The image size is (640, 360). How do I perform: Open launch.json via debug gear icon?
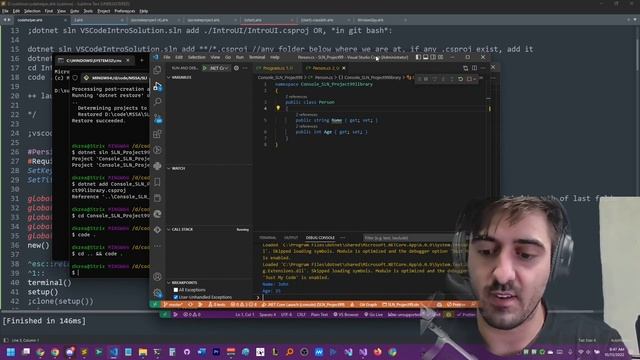click(x=236, y=68)
